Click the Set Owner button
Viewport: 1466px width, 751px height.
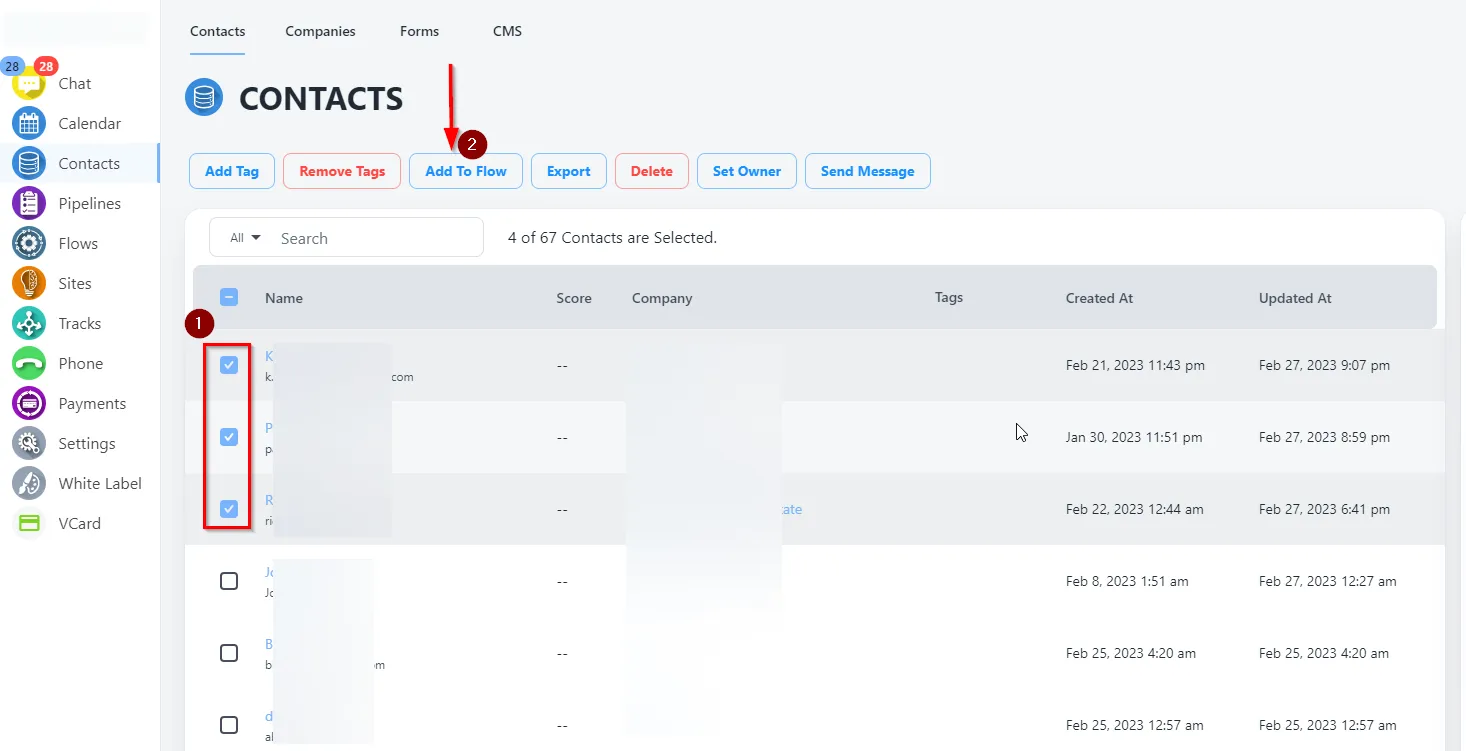point(747,171)
